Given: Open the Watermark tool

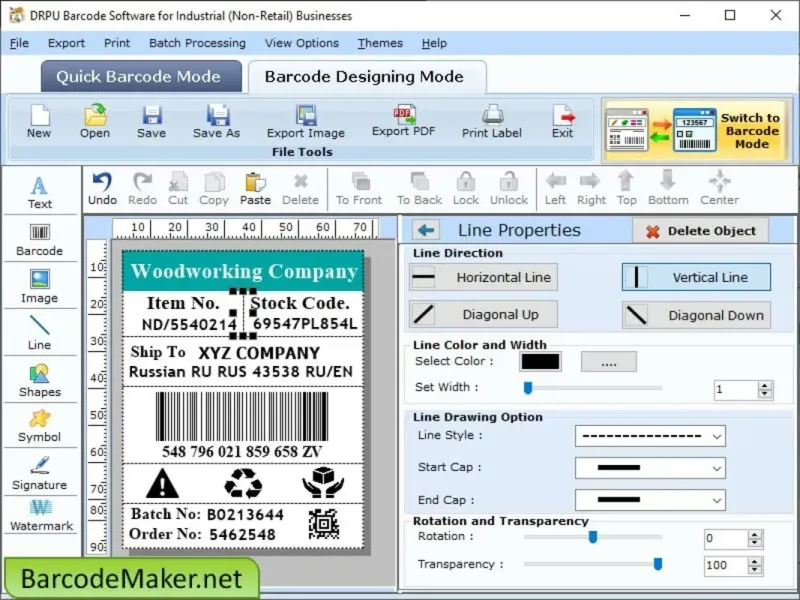Looking at the screenshot, I should [x=41, y=515].
